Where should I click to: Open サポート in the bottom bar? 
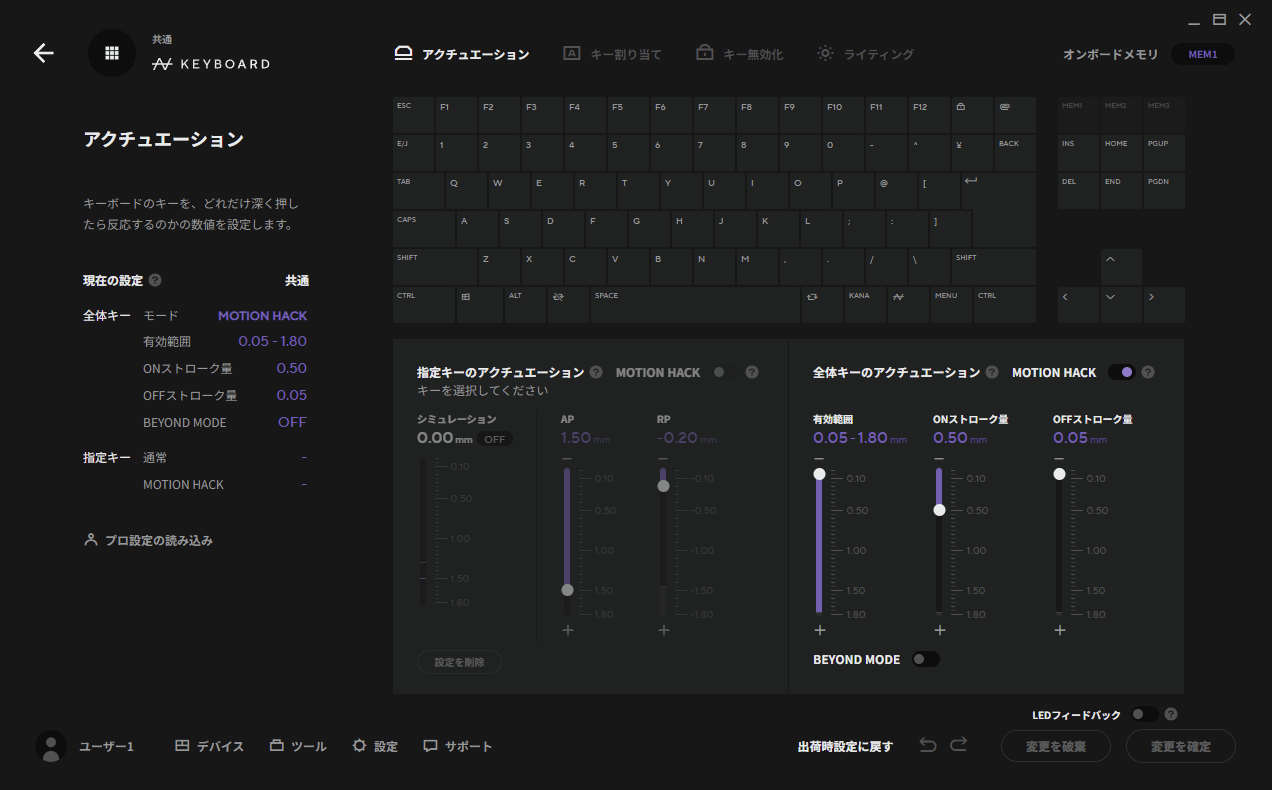pyautogui.click(x=457, y=746)
